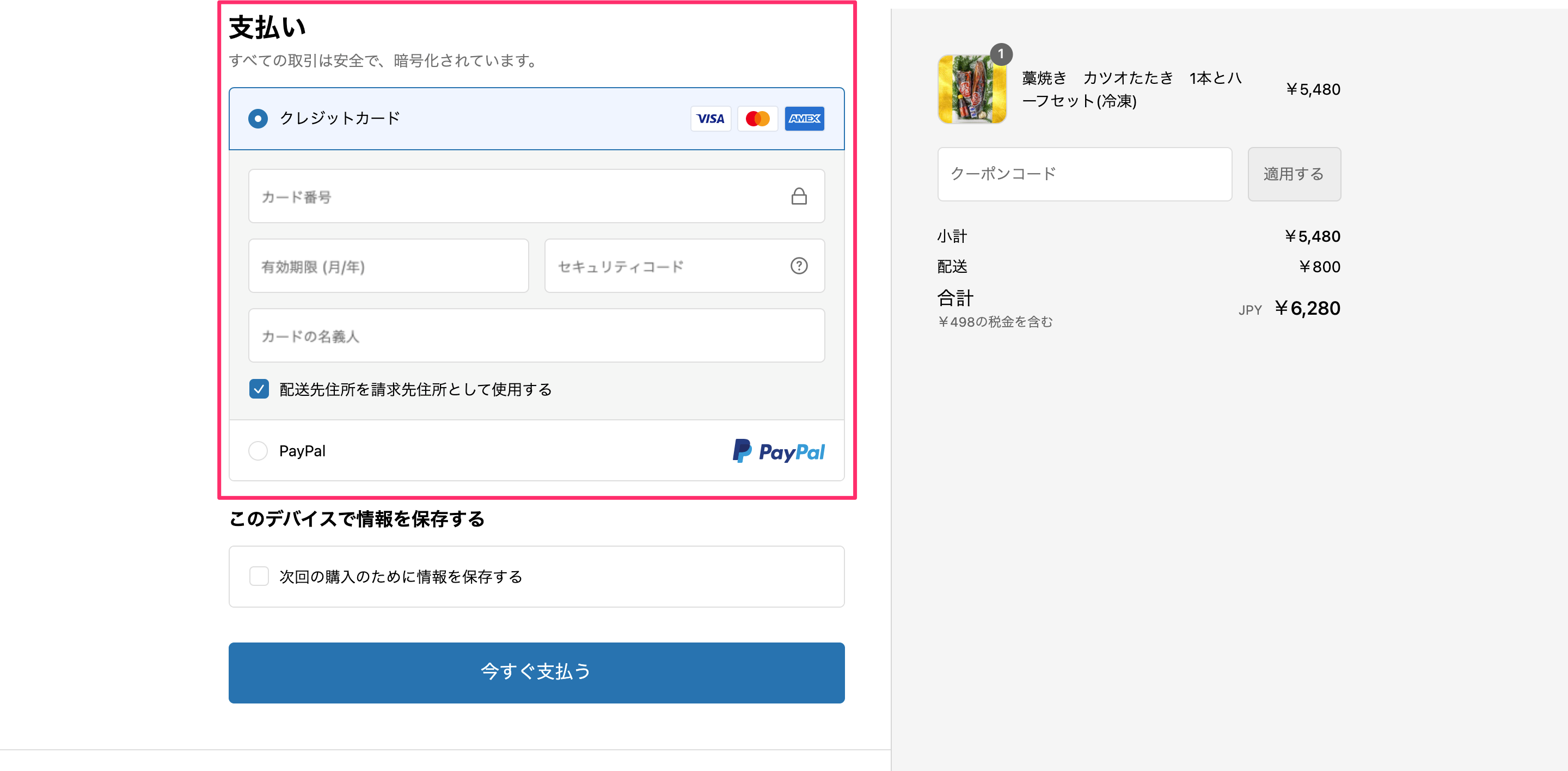
Task: Click the 合計 ¥6,280 total amount
Action: (1307, 309)
